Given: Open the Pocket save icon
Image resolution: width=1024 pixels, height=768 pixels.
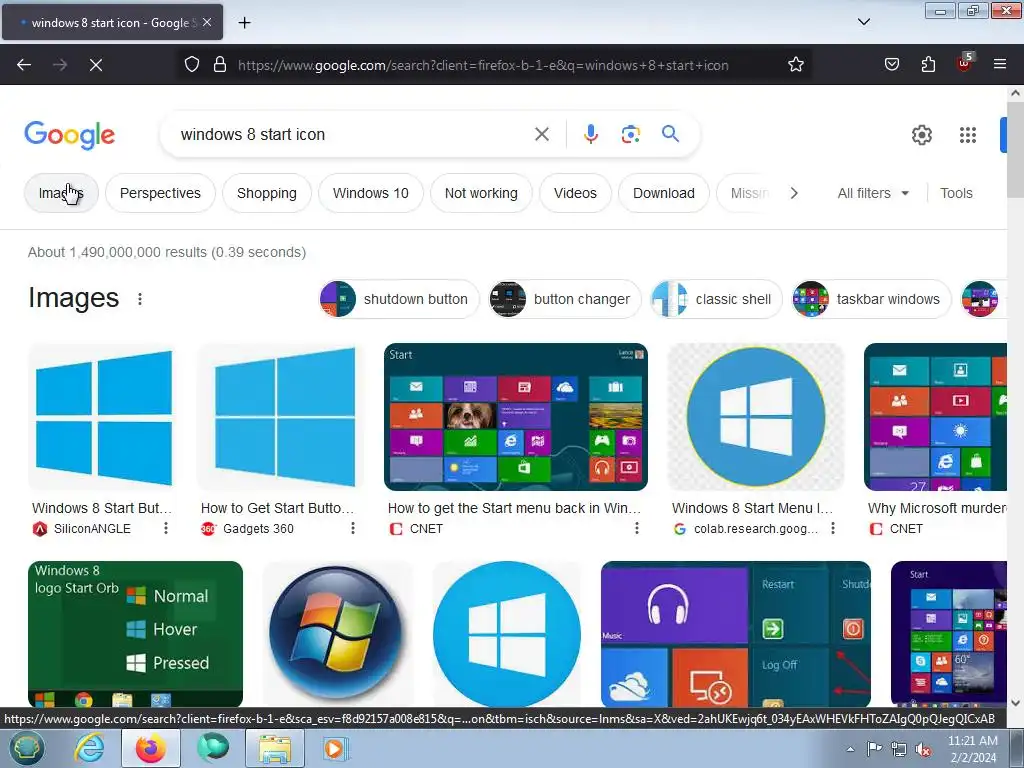Looking at the screenshot, I should click(891, 65).
